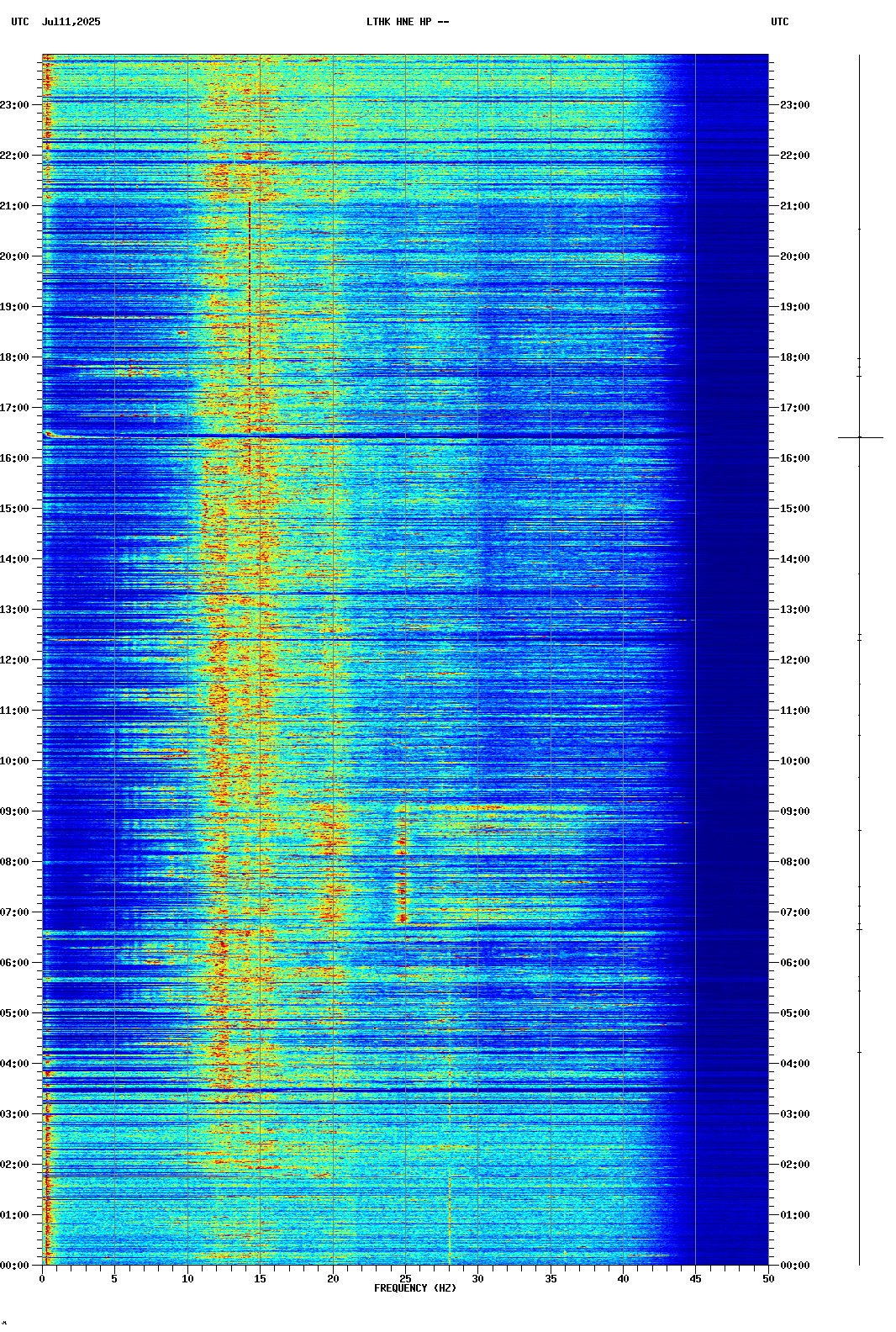Click the left-side 23:00 time label
Viewport: 896px width, 1332px height.
tap(14, 105)
